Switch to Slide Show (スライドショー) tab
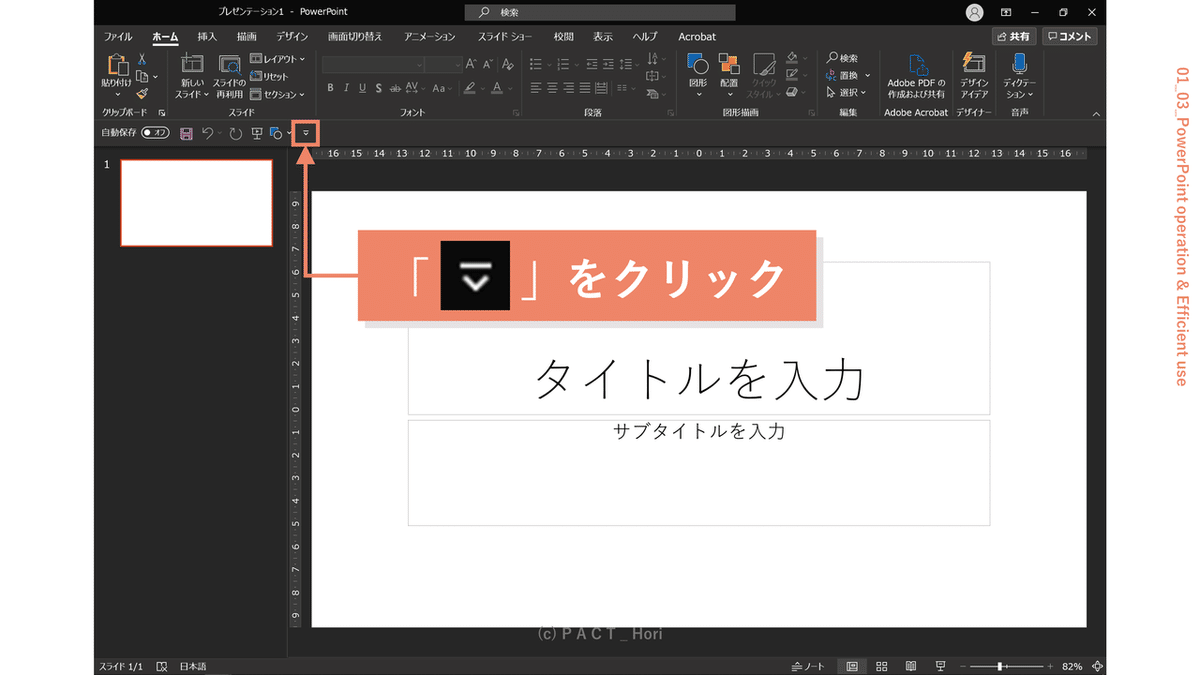This screenshot has width=1200, height=675. (x=505, y=36)
